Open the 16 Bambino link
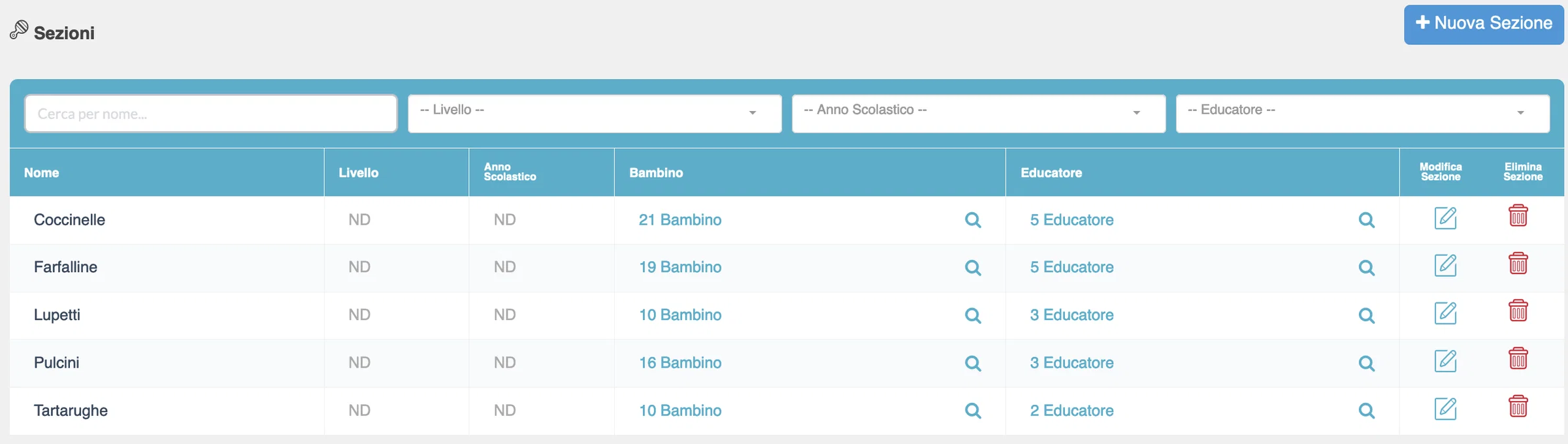 [680, 363]
